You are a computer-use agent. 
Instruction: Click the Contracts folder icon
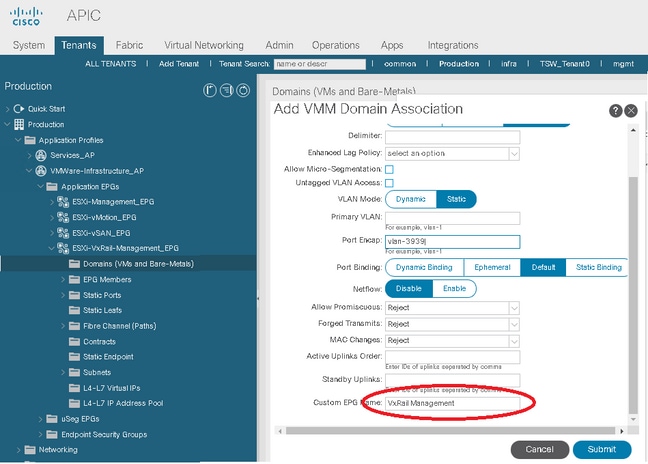coord(74,341)
